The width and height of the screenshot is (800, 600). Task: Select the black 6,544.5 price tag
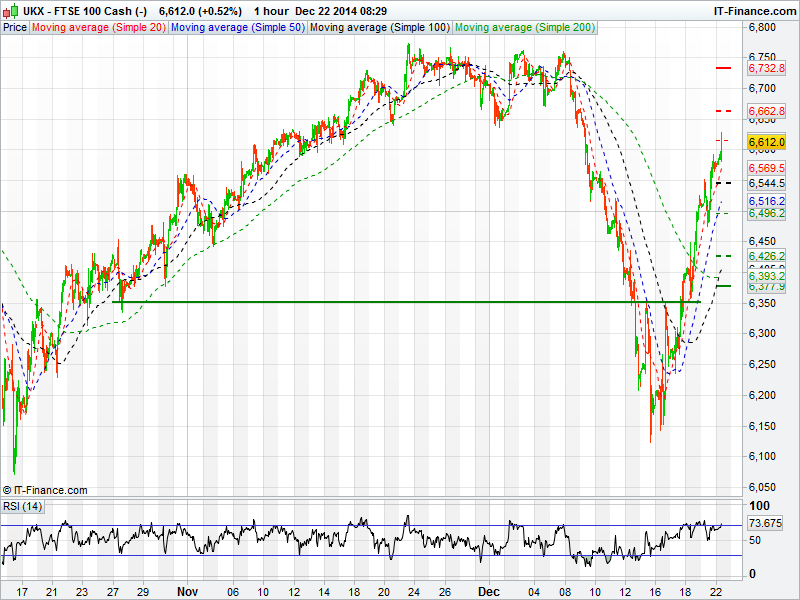click(766, 184)
